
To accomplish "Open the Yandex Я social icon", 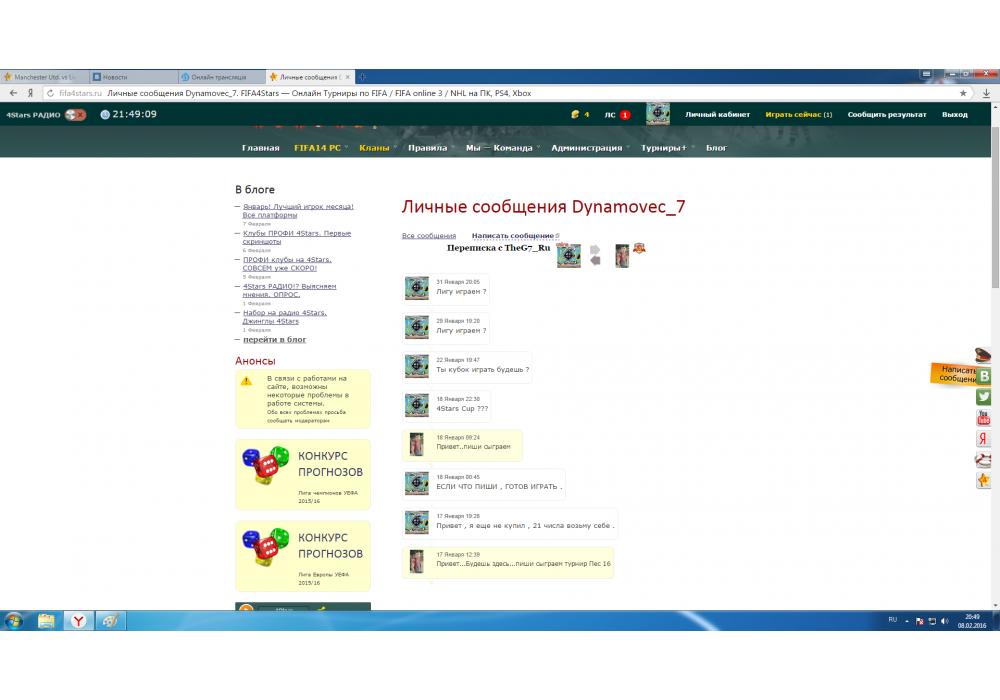I will click(983, 439).
